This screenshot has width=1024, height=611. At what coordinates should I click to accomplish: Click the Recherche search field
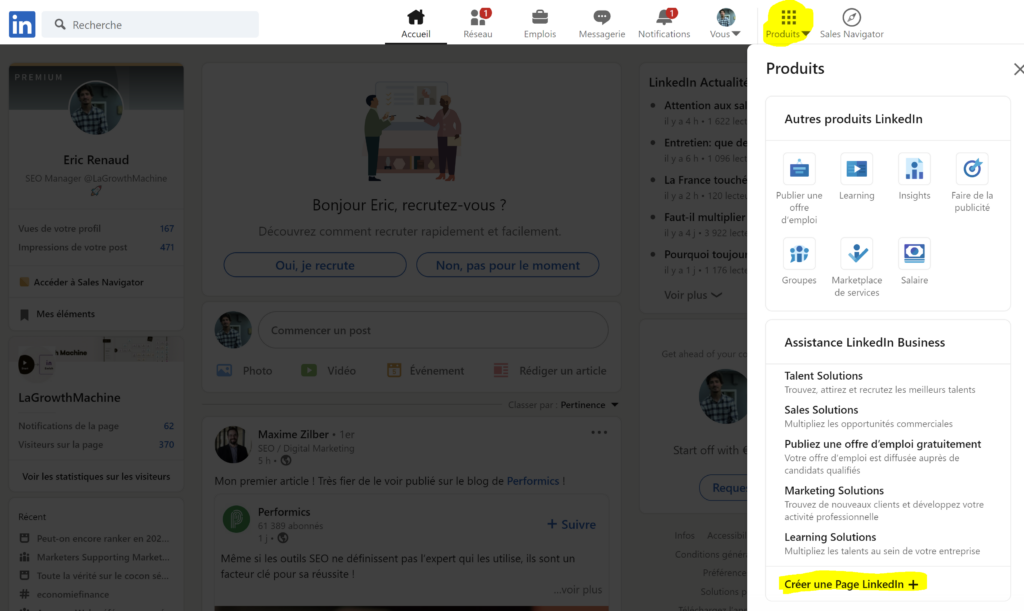160,24
